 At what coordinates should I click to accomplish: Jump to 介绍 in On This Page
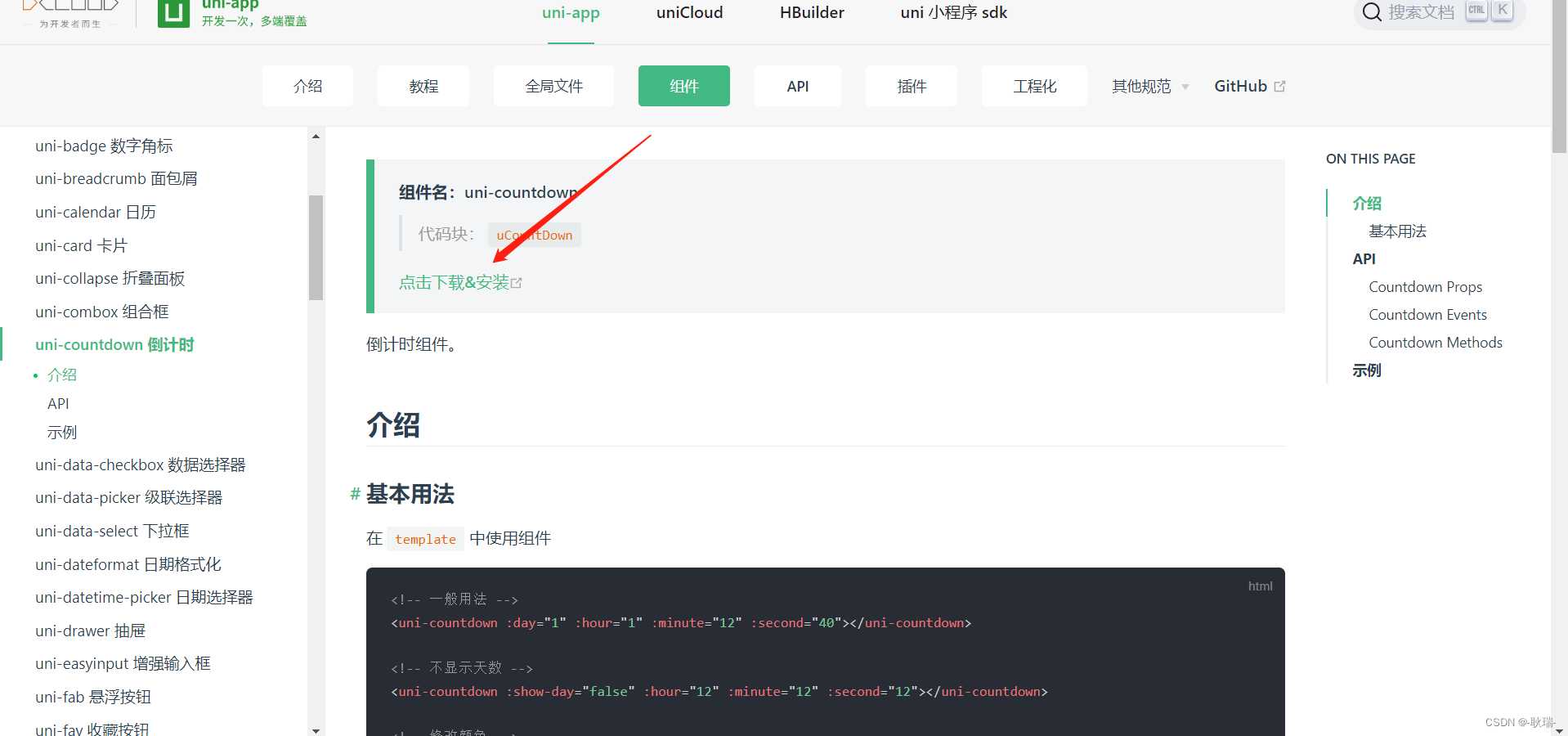click(x=1367, y=203)
